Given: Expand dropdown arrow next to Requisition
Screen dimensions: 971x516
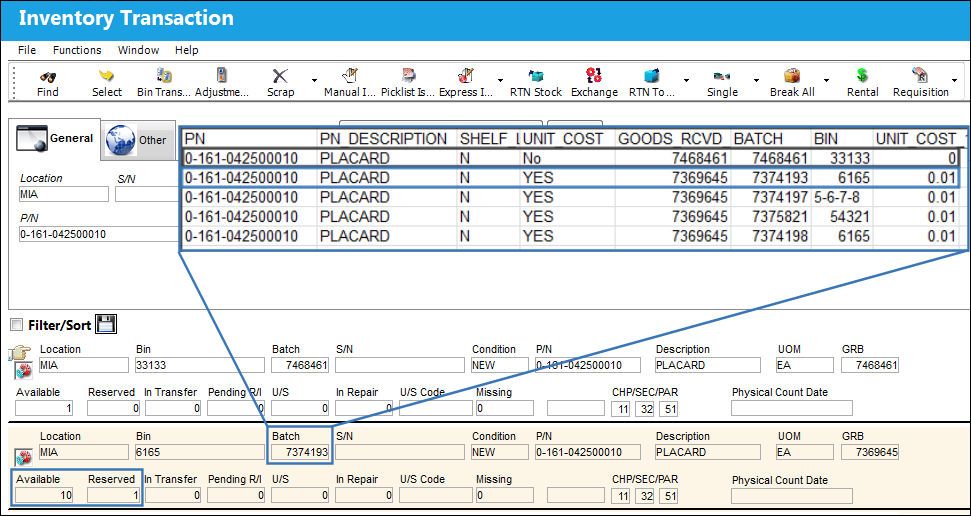Looking at the screenshot, I should tap(954, 81).
